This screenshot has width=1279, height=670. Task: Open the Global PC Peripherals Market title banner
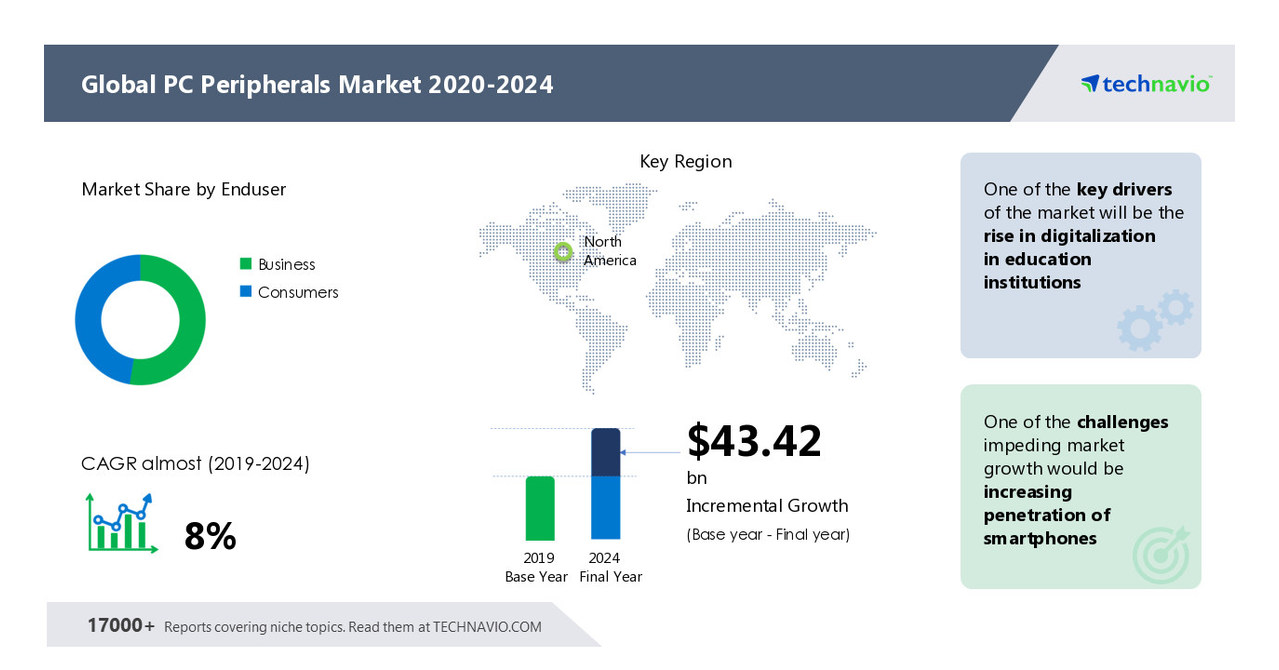317,84
